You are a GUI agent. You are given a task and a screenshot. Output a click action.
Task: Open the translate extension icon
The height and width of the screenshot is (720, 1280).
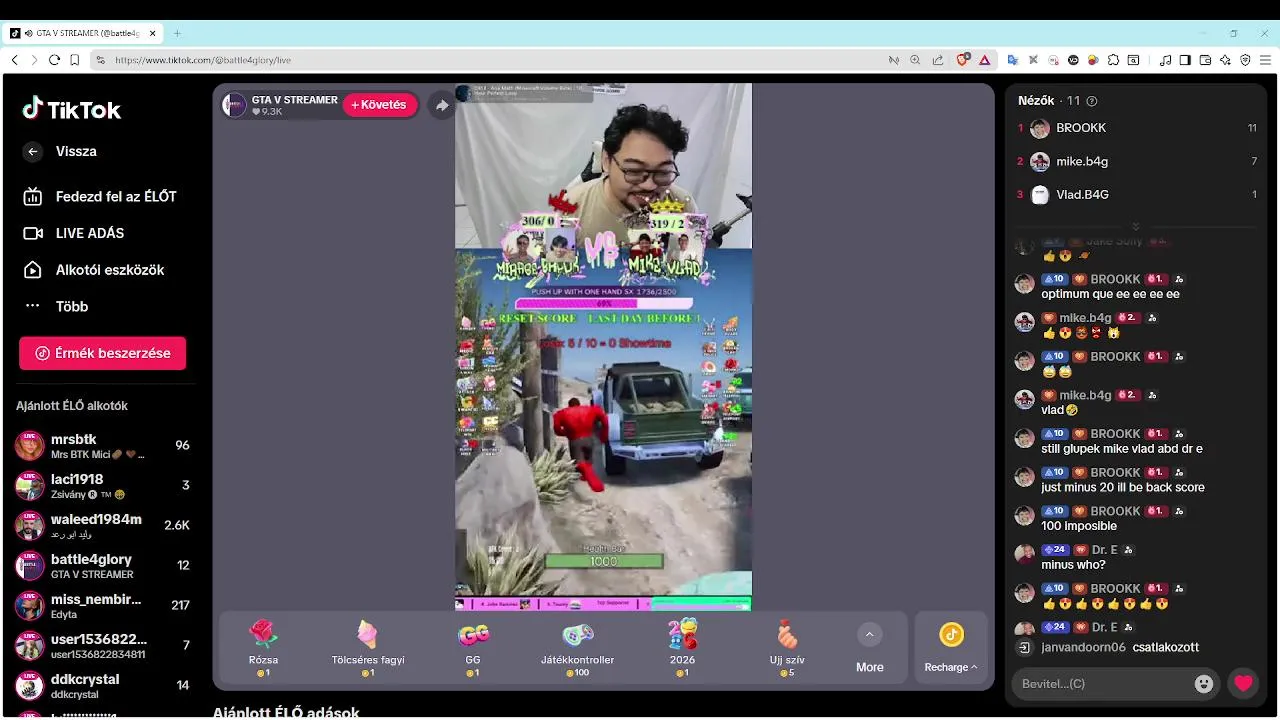1012,60
